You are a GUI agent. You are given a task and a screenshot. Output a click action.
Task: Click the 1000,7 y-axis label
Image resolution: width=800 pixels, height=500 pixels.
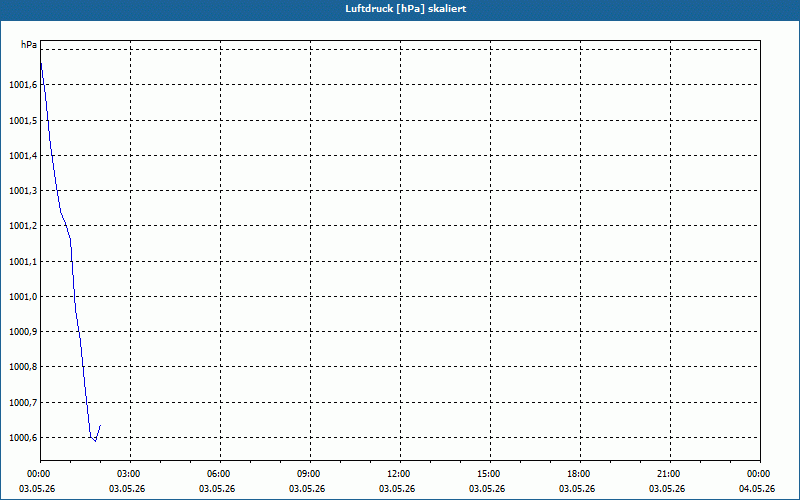coord(23,403)
